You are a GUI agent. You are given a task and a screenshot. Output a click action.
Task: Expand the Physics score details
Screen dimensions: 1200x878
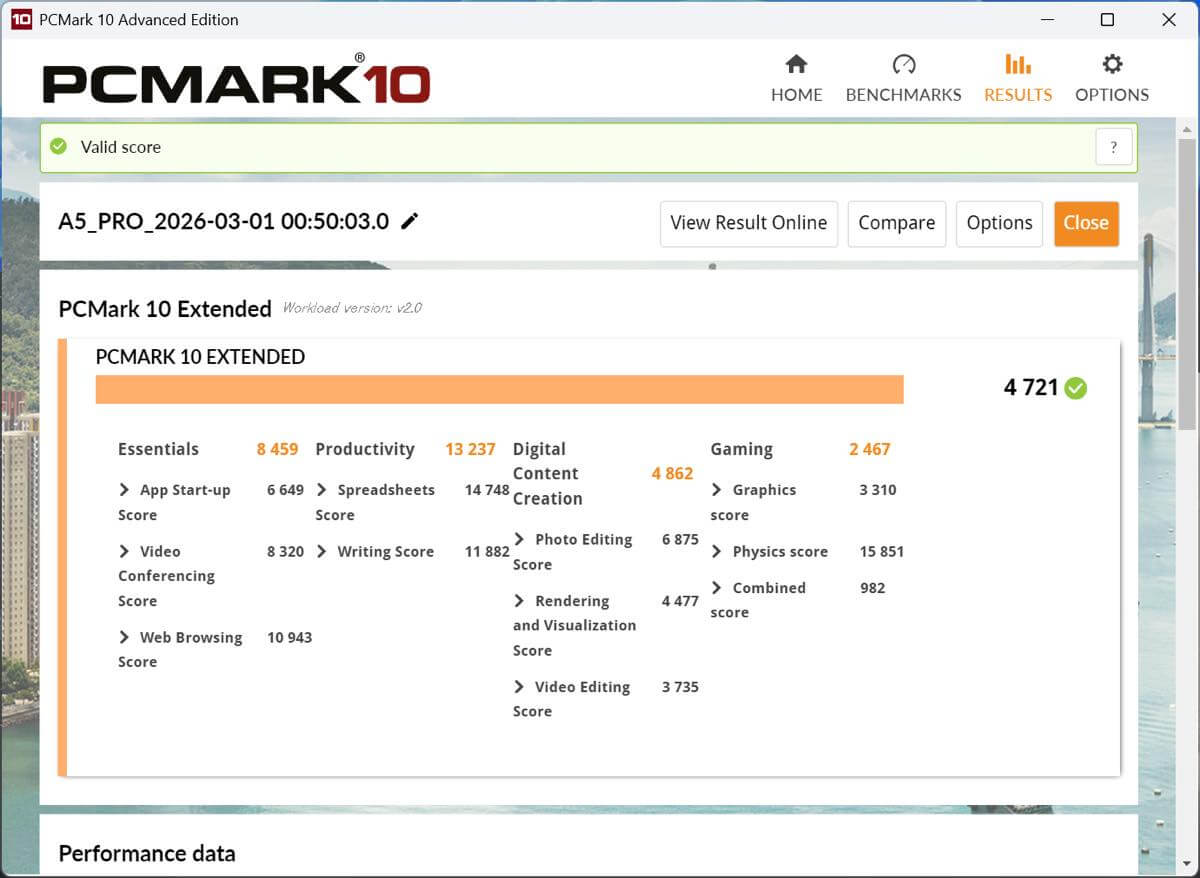[717, 552]
